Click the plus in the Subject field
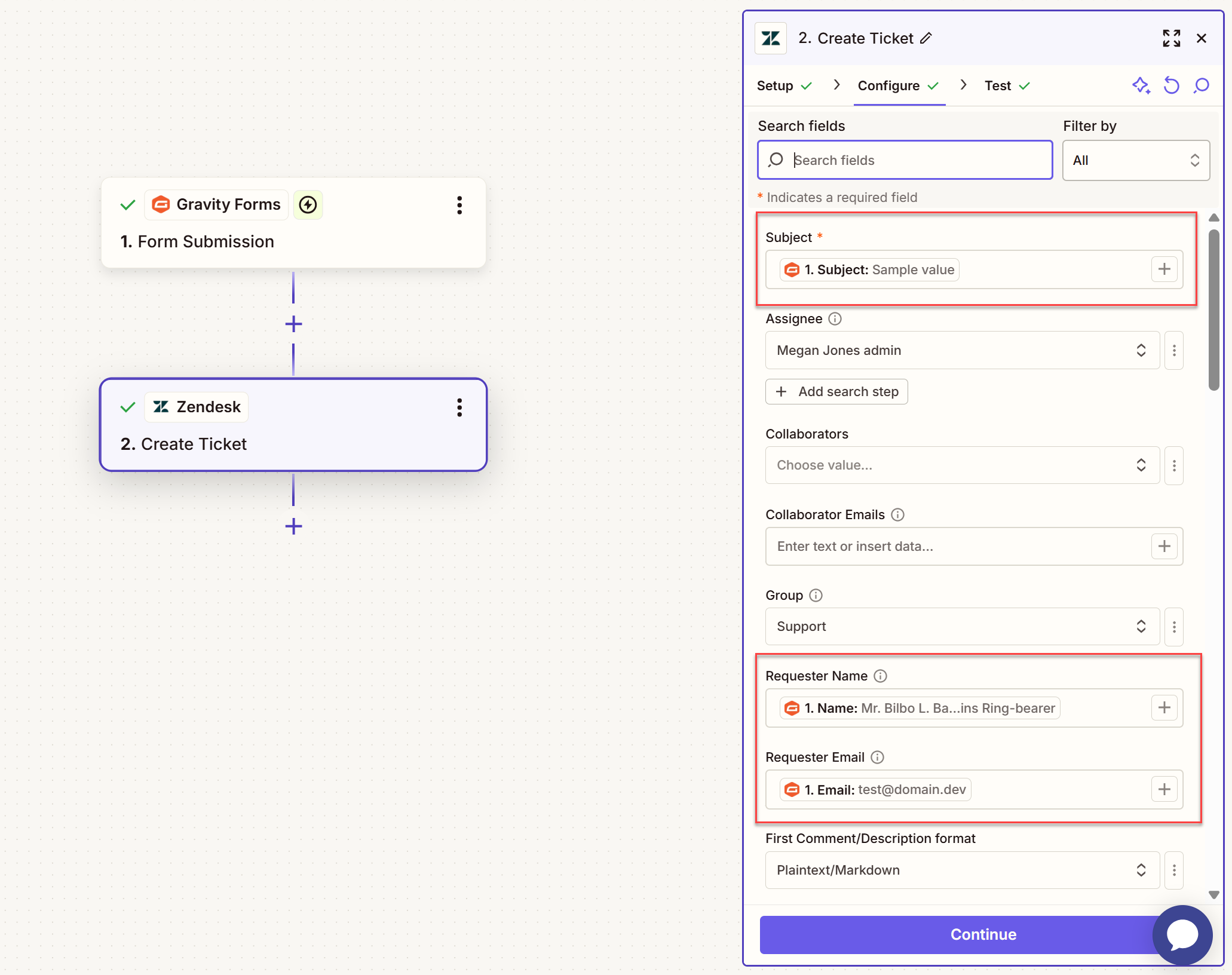The height and width of the screenshot is (975, 1232). pyautogui.click(x=1164, y=269)
